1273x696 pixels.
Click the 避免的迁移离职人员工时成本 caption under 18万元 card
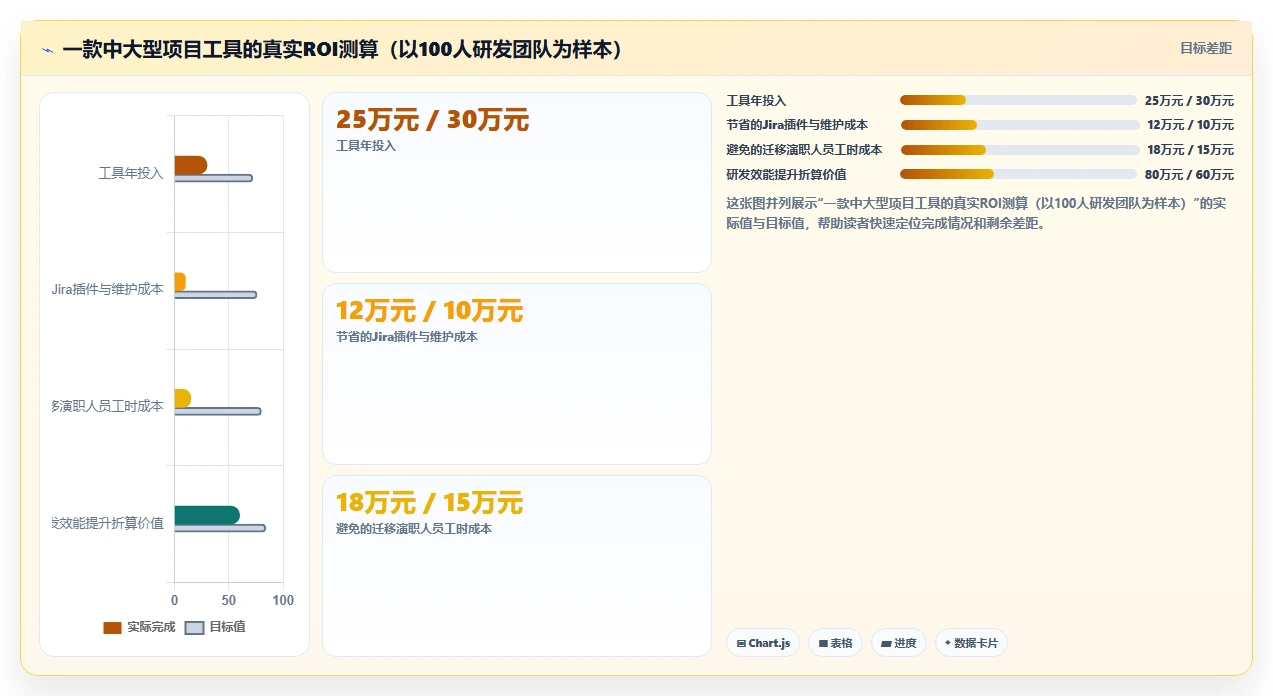click(x=414, y=529)
